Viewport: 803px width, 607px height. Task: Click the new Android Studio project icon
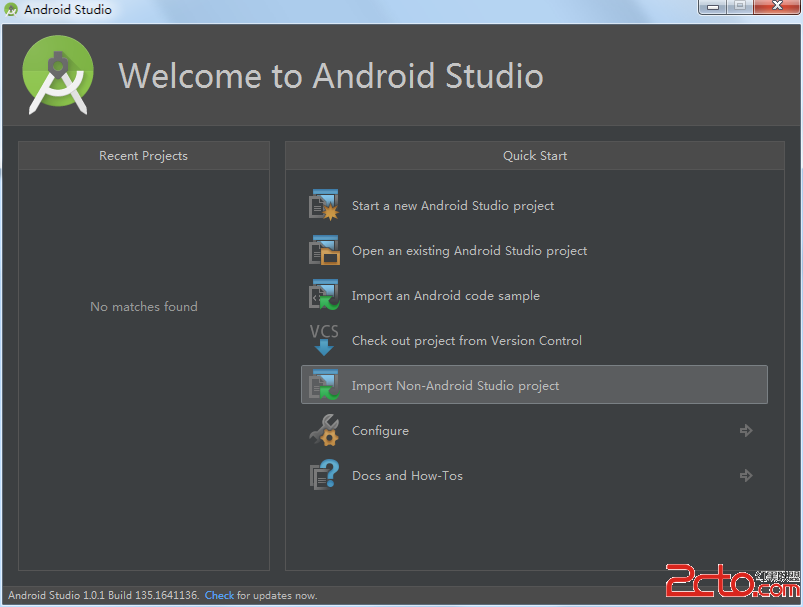(324, 205)
